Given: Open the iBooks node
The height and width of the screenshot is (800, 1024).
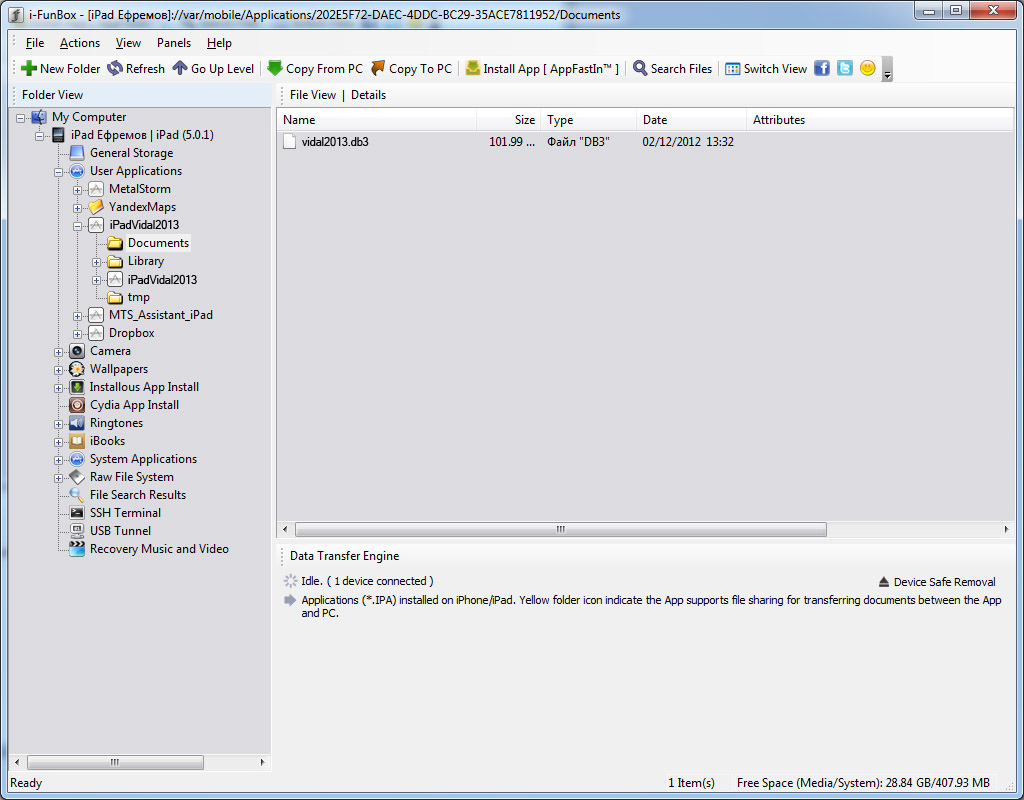Looking at the screenshot, I should [x=107, y=441].
